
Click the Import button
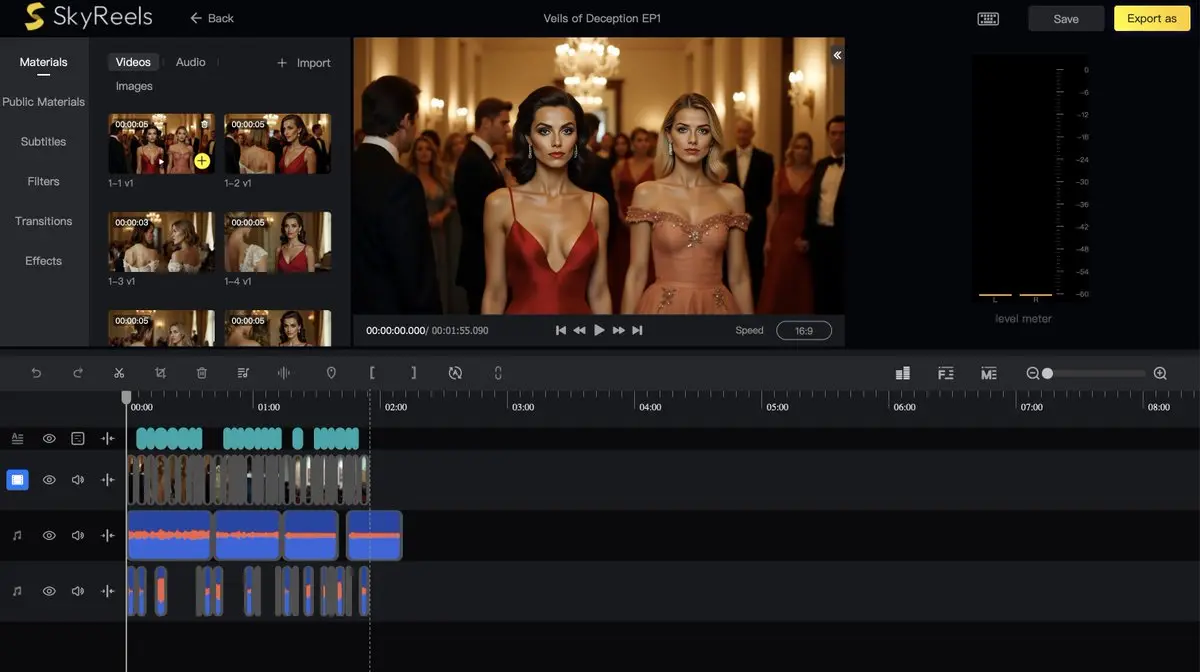(303, 63)
